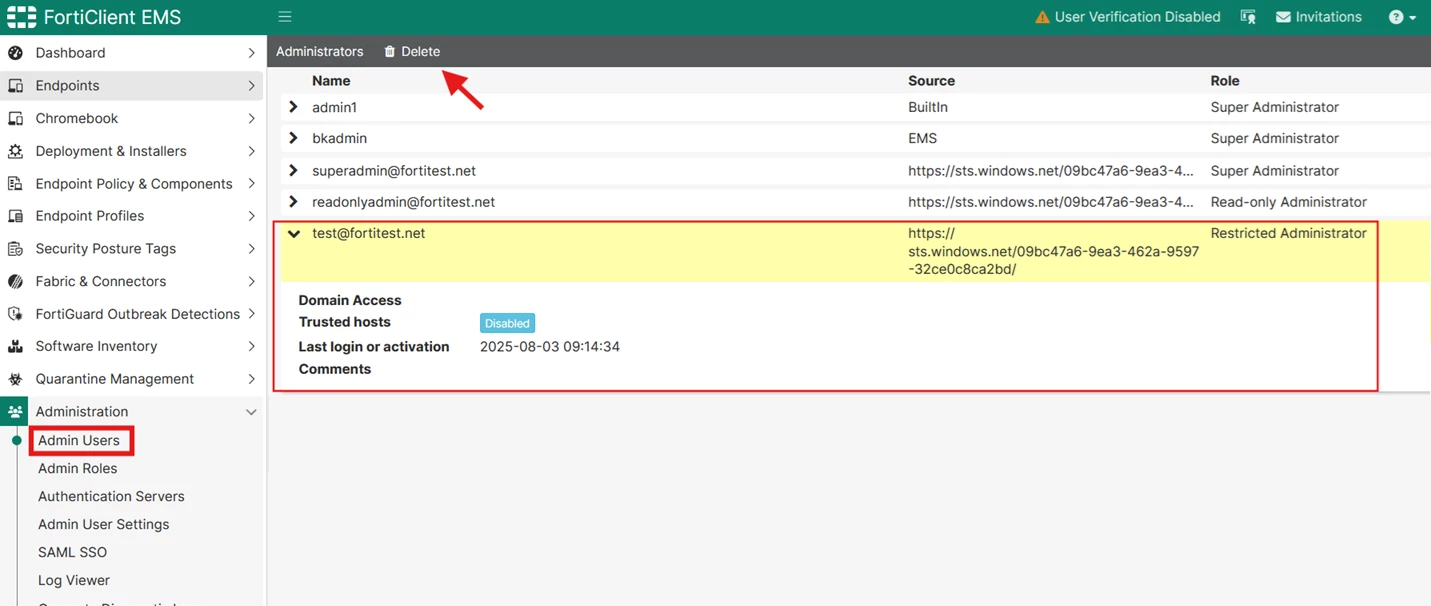Click the Software Inventory icon
The width and height of the screenshot is (1431, 606).
pyautogui.click(x=15, y=346)
